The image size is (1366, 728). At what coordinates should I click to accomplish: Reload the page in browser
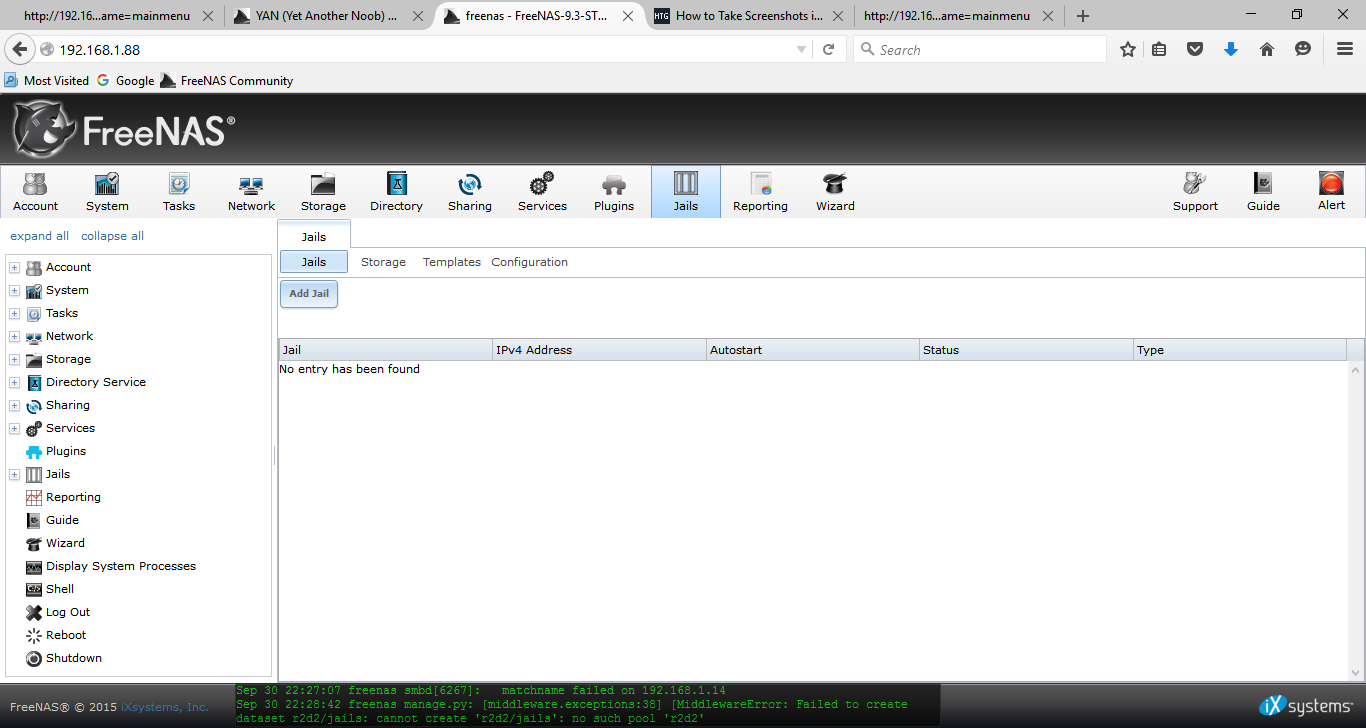[x=828, y=49]
